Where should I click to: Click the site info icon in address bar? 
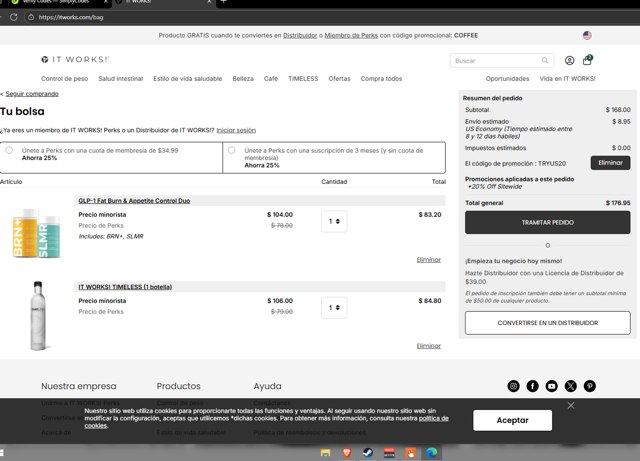31,17
